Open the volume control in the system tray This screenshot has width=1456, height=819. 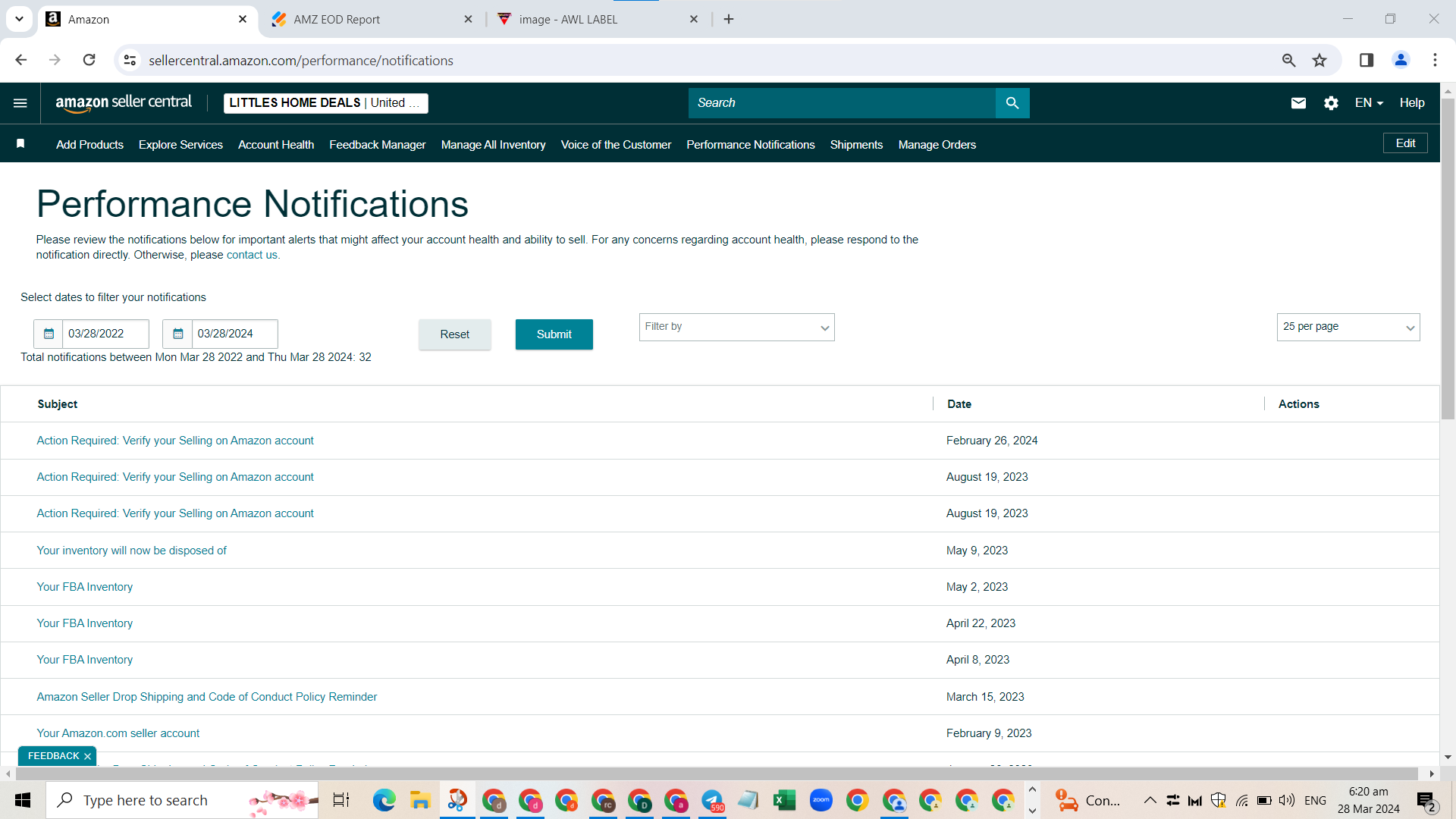1286,800
